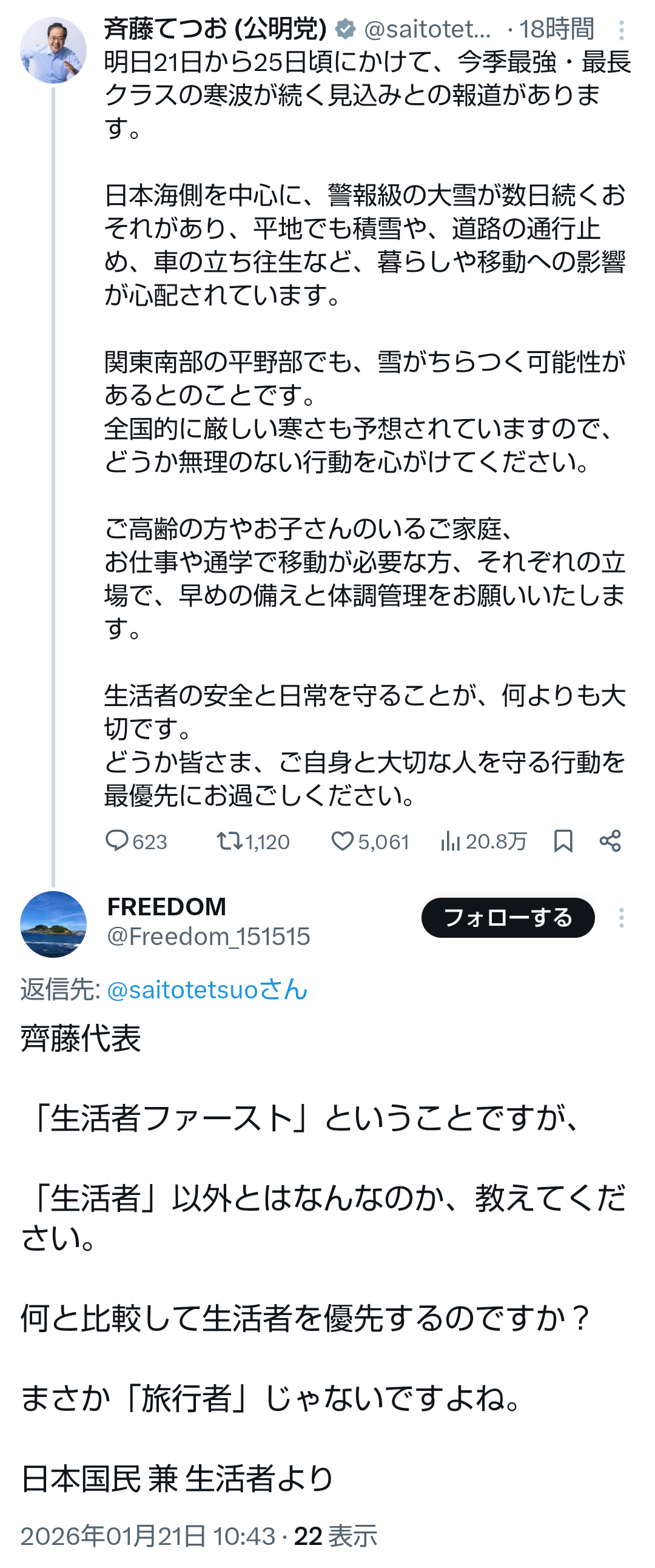Click the 18時間 timestamp
Image resolution: width=655 pixels, height=1568 pixels.
[x=556, y=29]
